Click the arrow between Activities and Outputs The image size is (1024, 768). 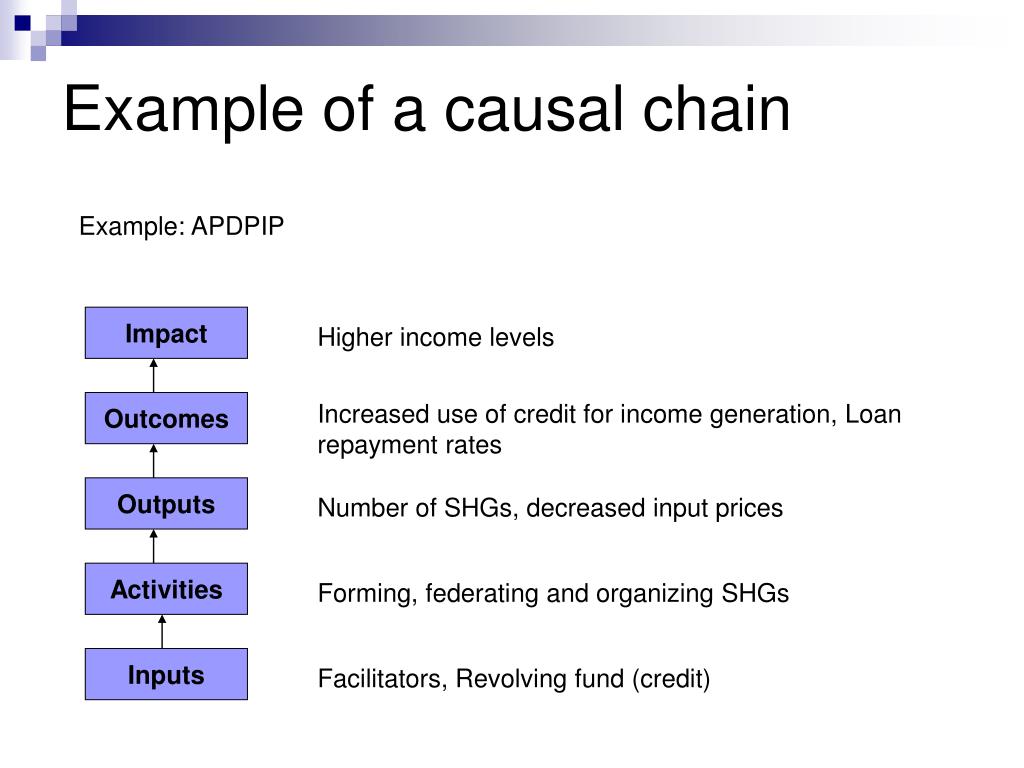[153, 546]
